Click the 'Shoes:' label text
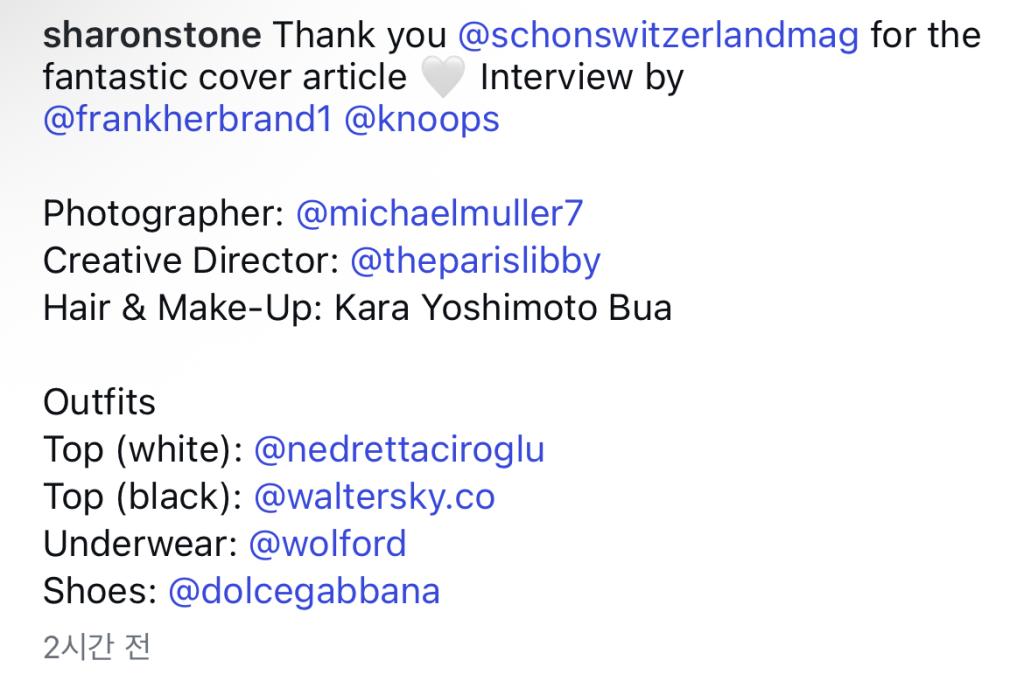Viewport: 1024px width, 681px height. point(100,592)
